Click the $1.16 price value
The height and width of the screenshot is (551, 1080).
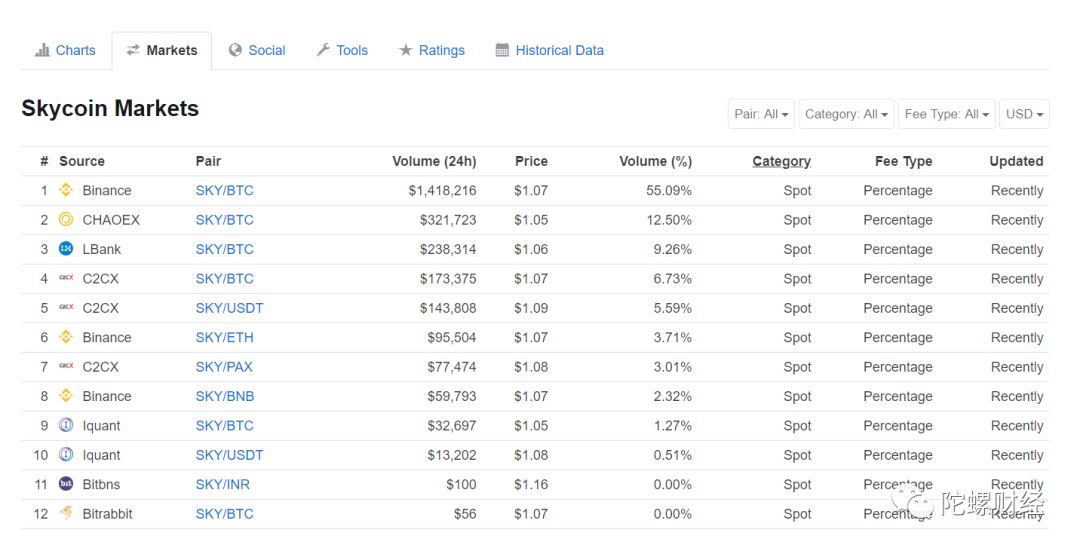click(531, 485)
